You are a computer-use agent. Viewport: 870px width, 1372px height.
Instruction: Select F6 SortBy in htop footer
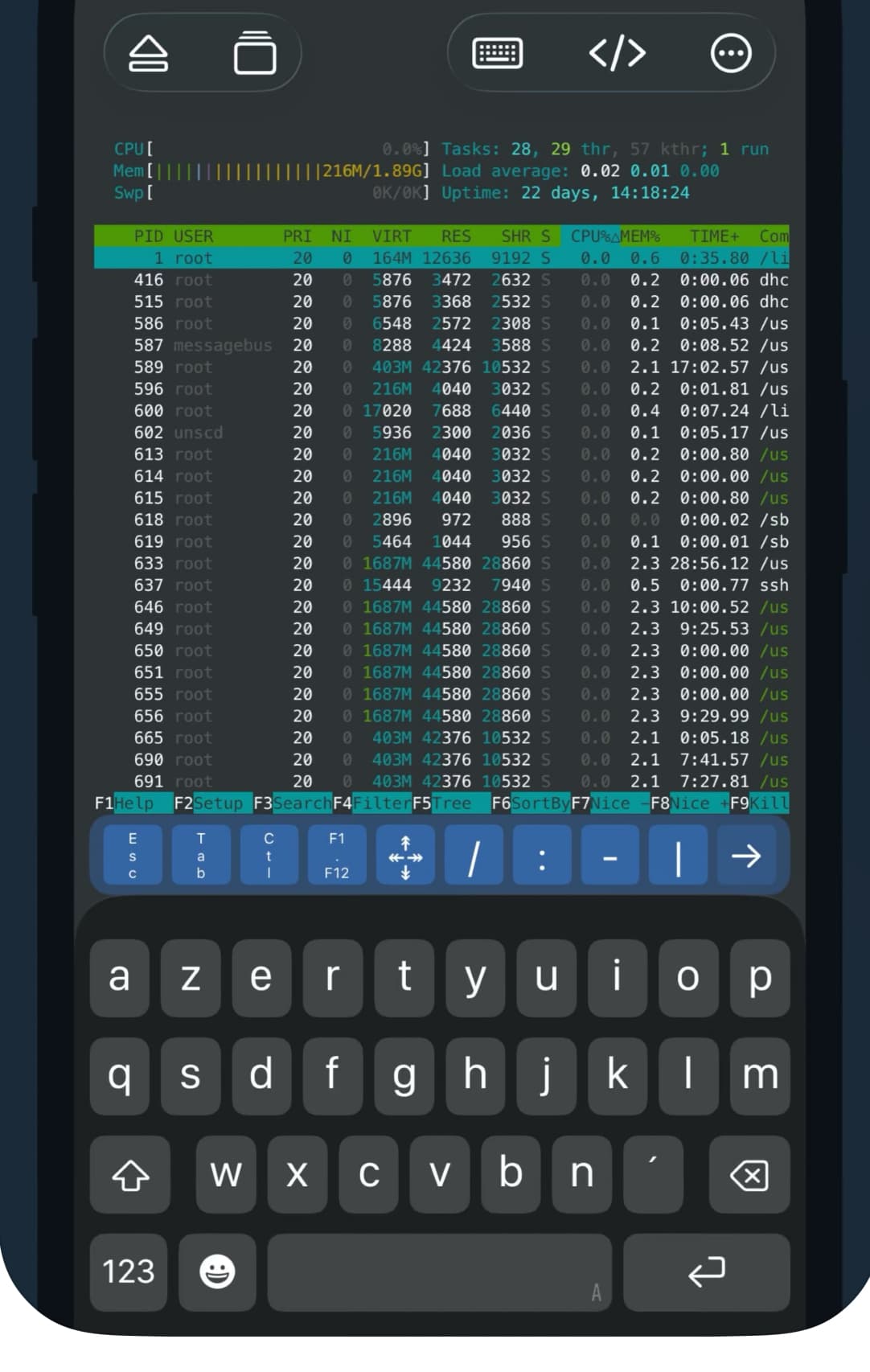pyautogui.click(x=531, y=803)
